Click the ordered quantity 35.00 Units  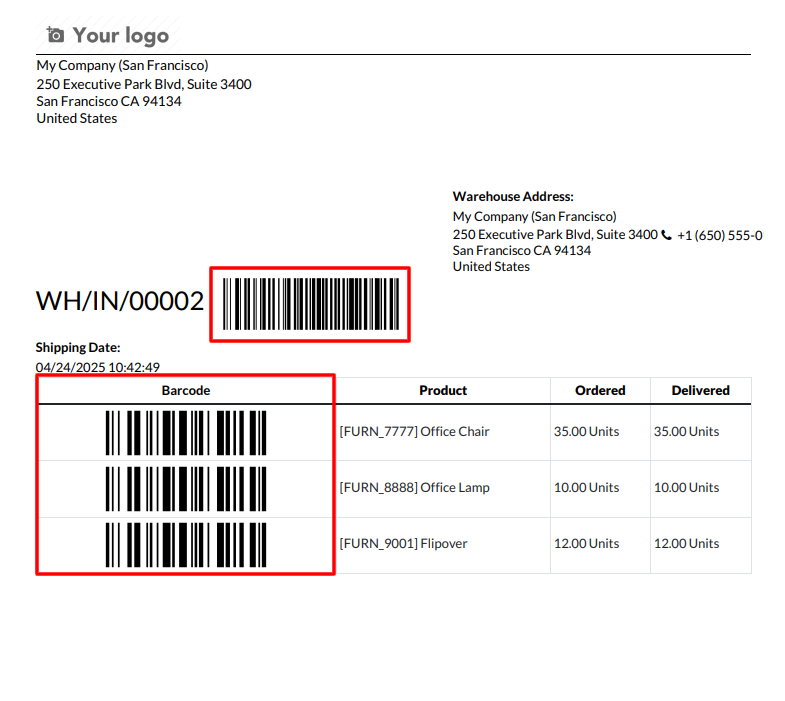point(586,432)
